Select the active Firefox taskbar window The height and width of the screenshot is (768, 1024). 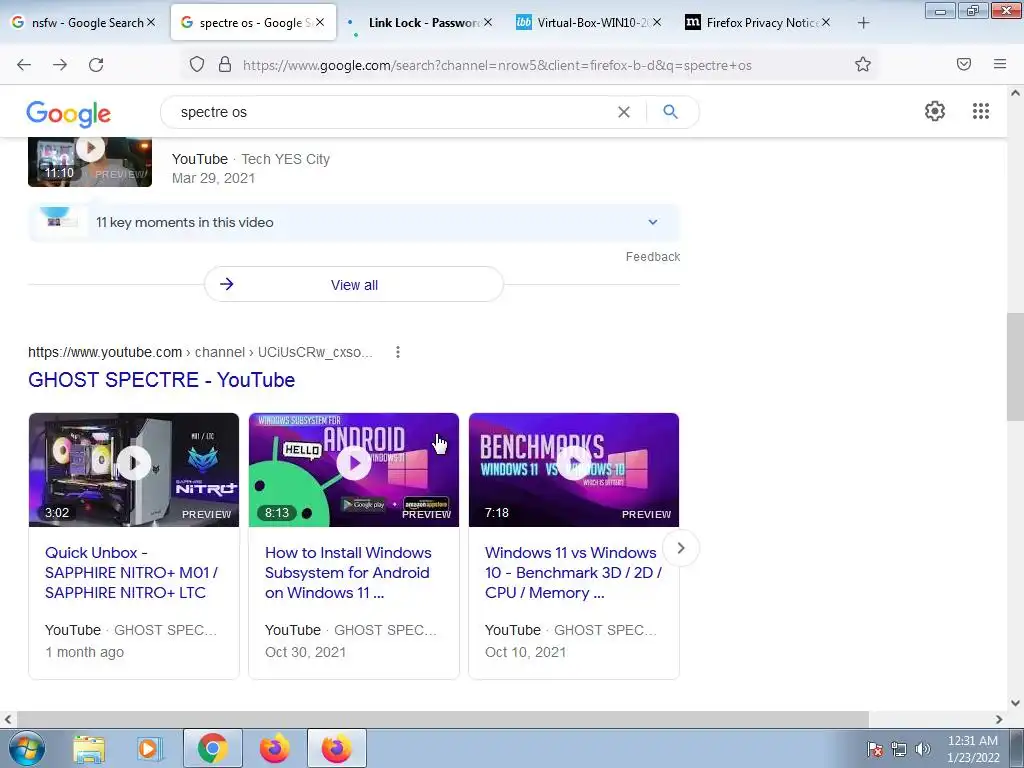tap(336, 748)
